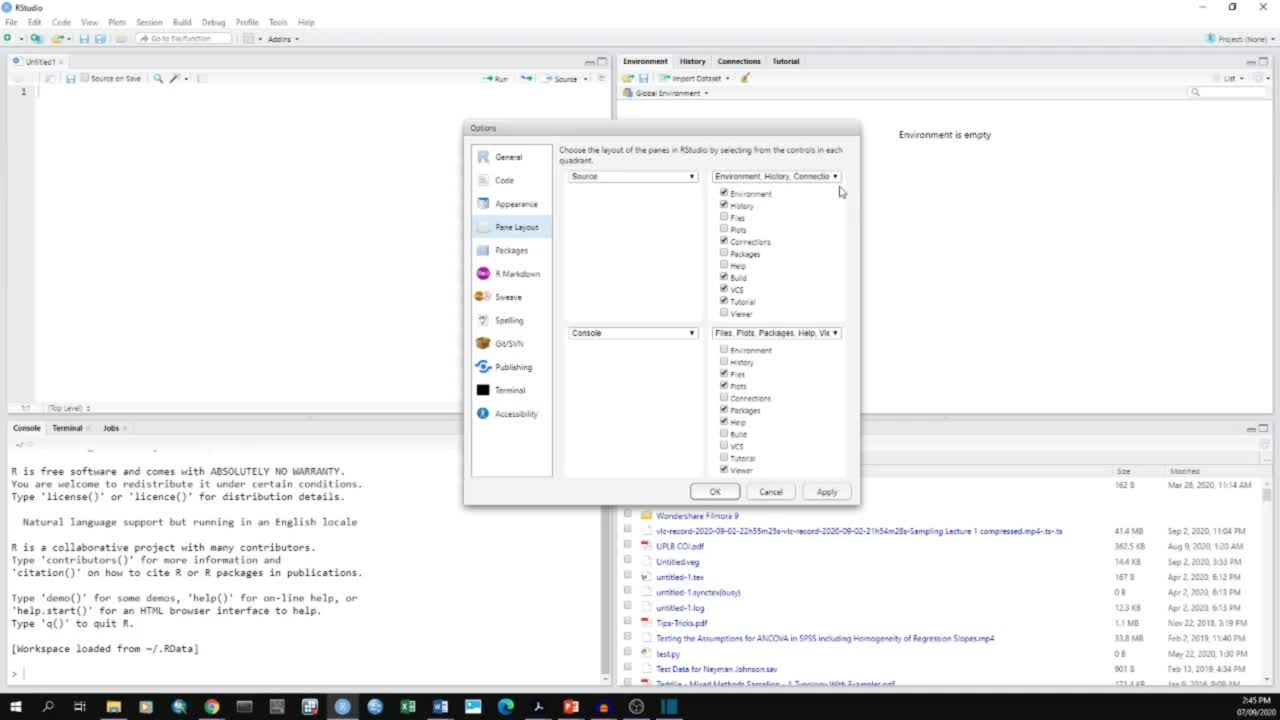This screenshot has height=720, width=1280.
Task: Open the Tools menu
Action: pyautogui.click(x=278, y=22)
